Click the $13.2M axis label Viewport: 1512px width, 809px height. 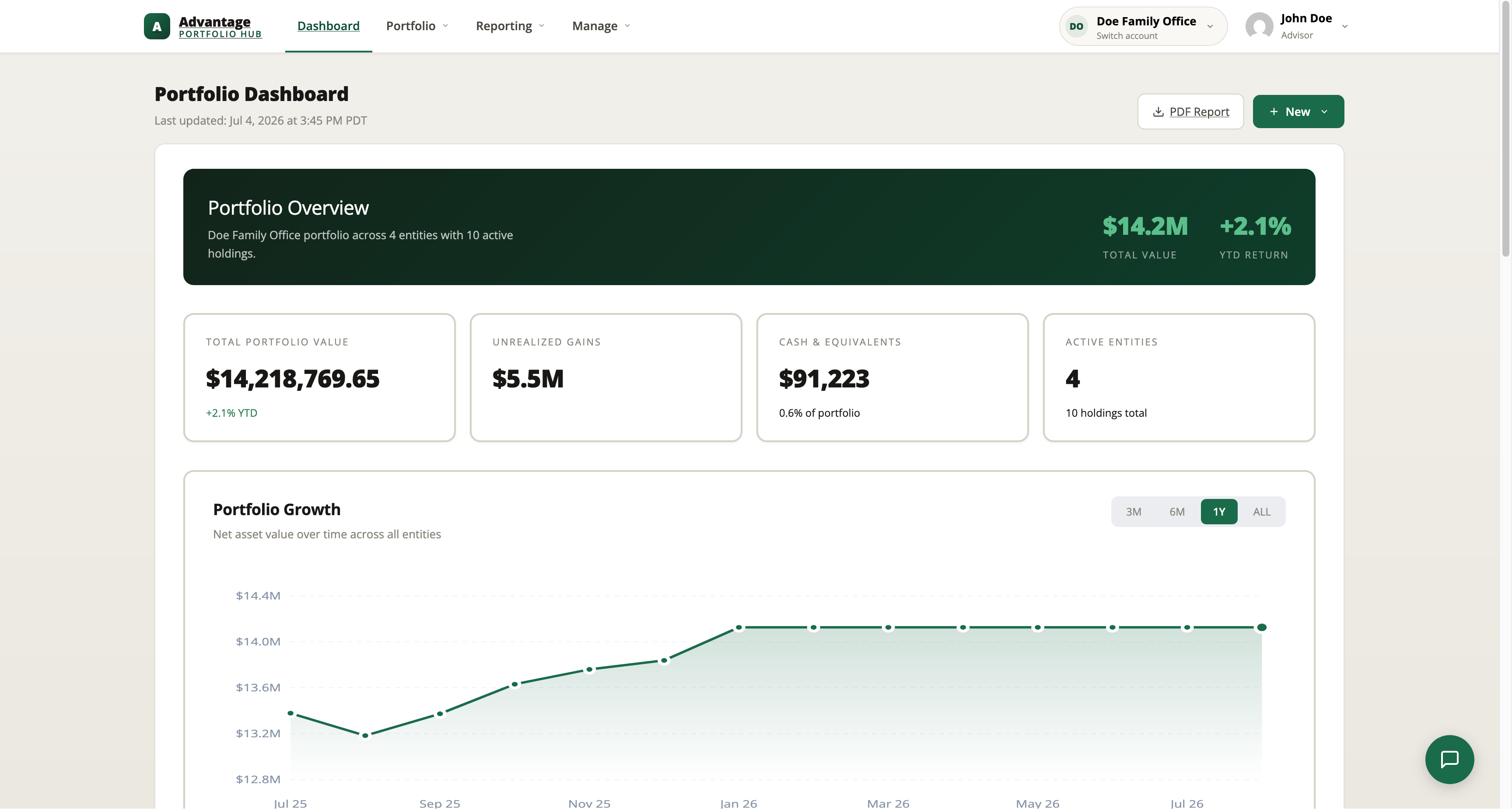tap(258, 733)
